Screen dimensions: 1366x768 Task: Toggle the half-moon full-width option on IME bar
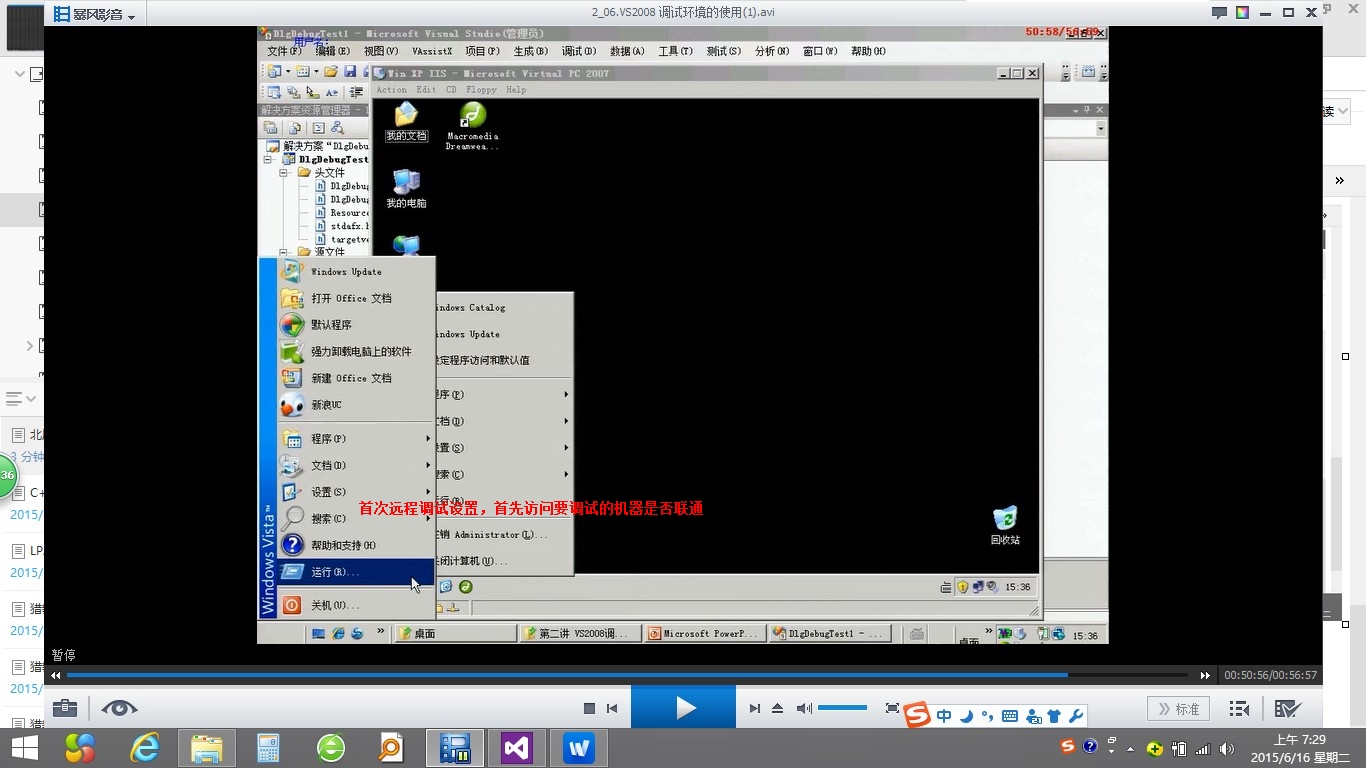966,716
